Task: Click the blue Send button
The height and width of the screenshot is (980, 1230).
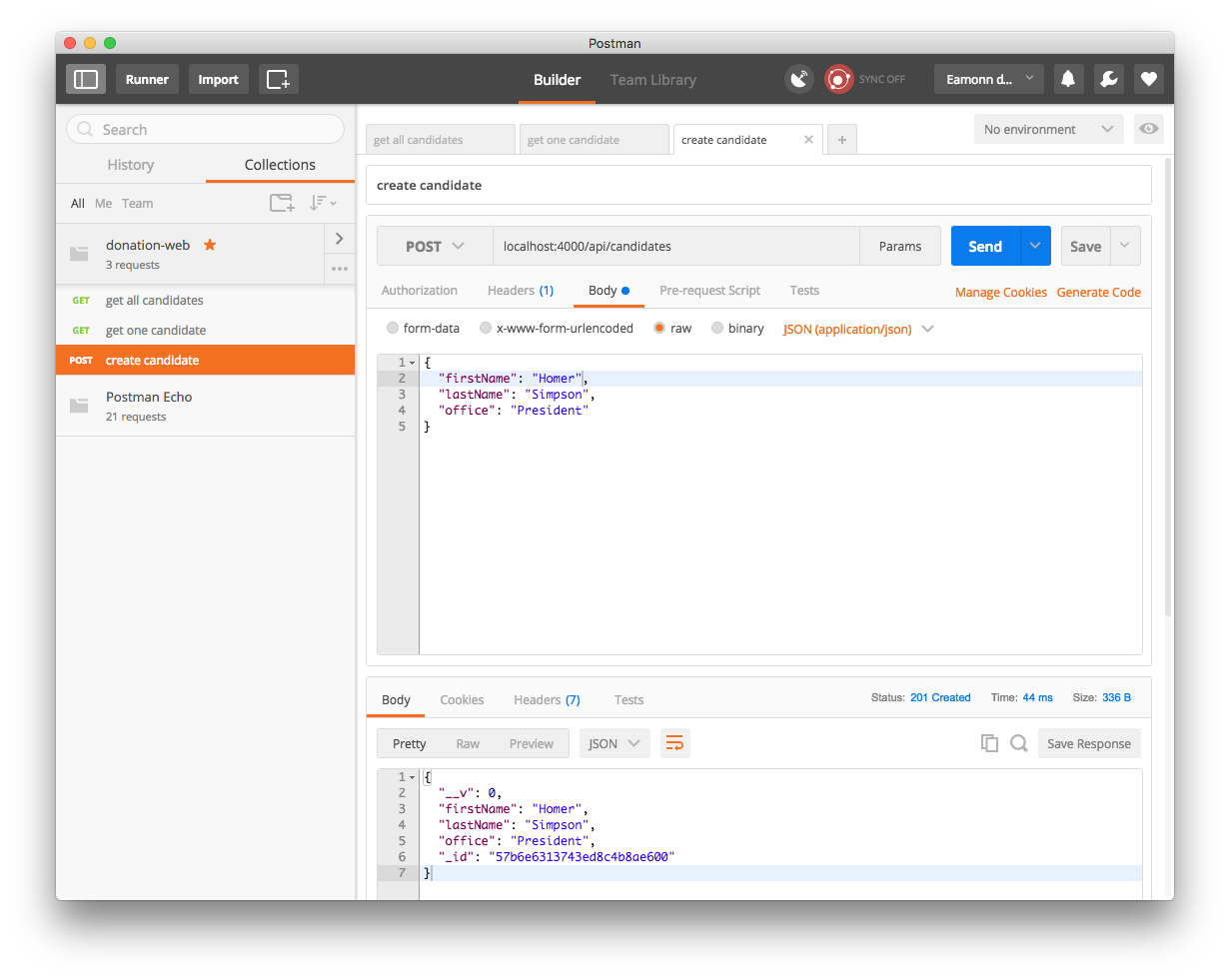Action: pos(984,246)
